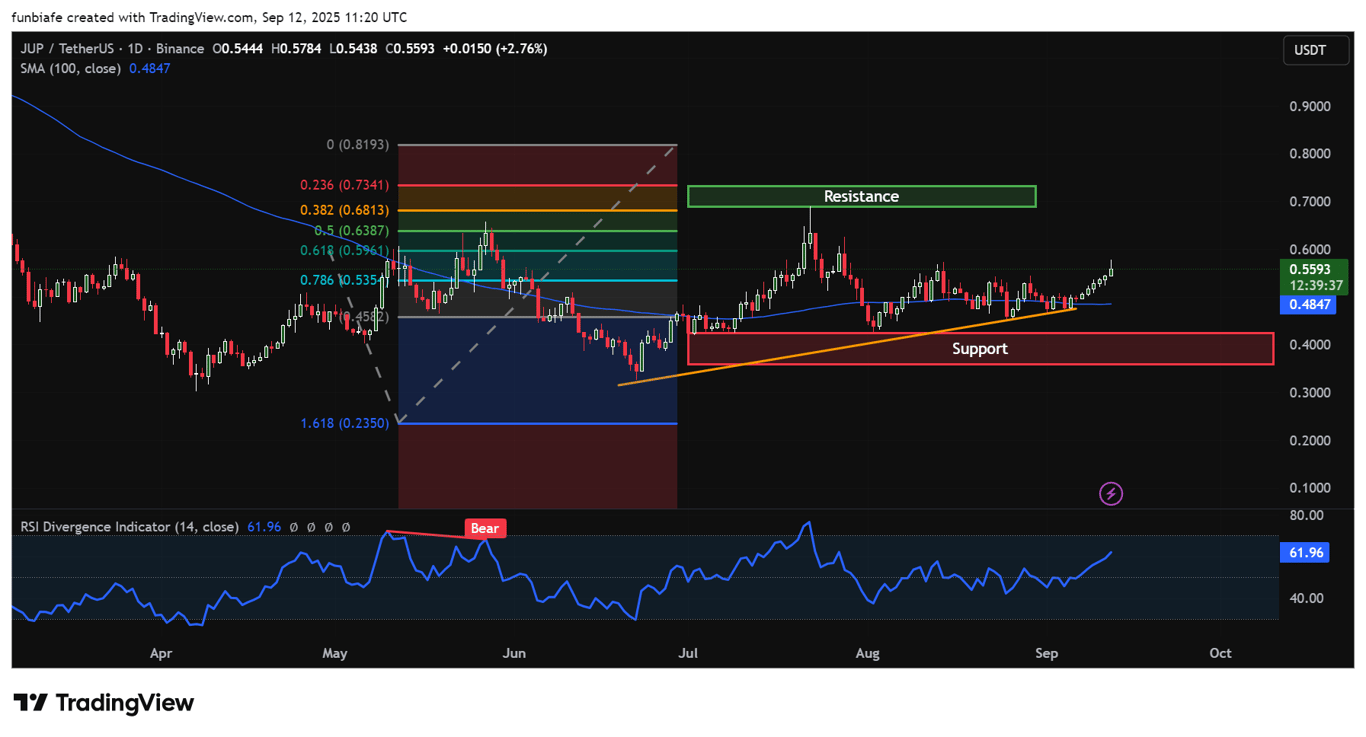Viewport: 1366px width, 737px height.
Task: Click the Bear divergence tag on the RSI
Action: [484, 528]
